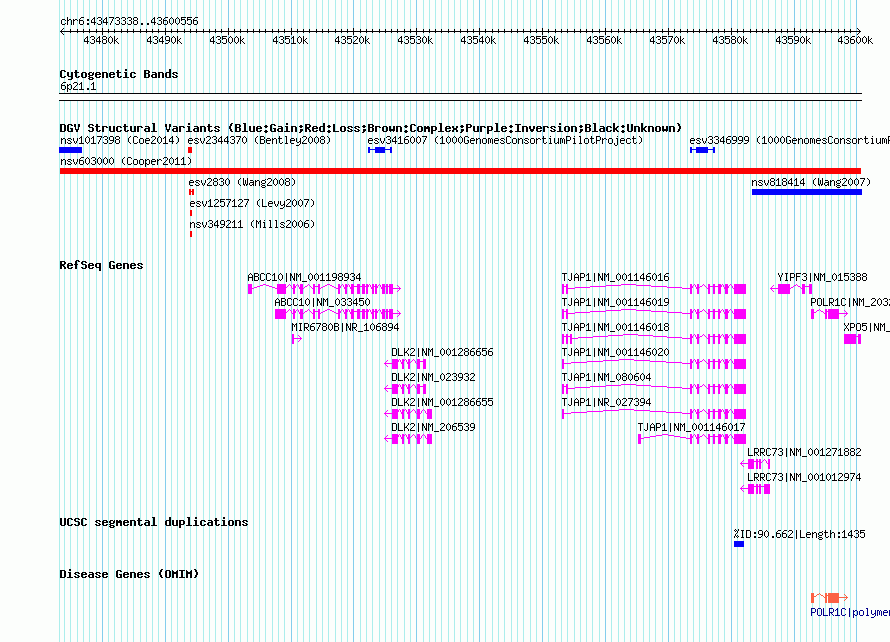Click the POLR1C RefSeq gene label
890x642 pixels.
(x=850, y=303)
